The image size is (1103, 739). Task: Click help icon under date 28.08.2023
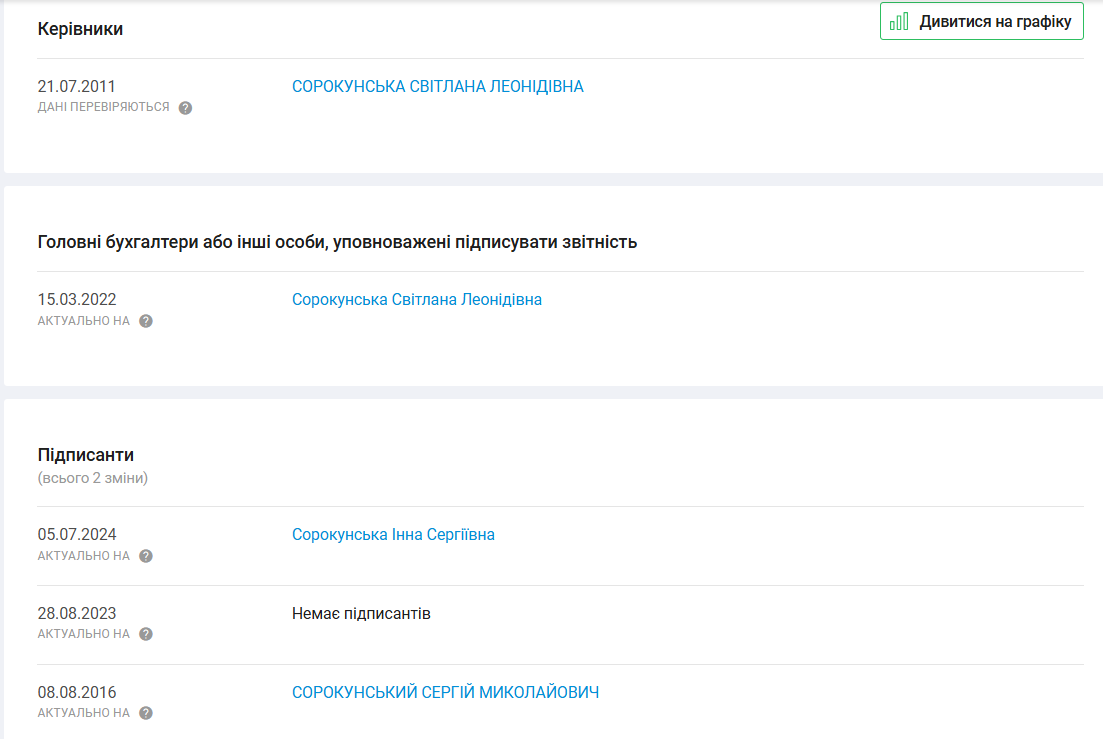click(146, 634)
